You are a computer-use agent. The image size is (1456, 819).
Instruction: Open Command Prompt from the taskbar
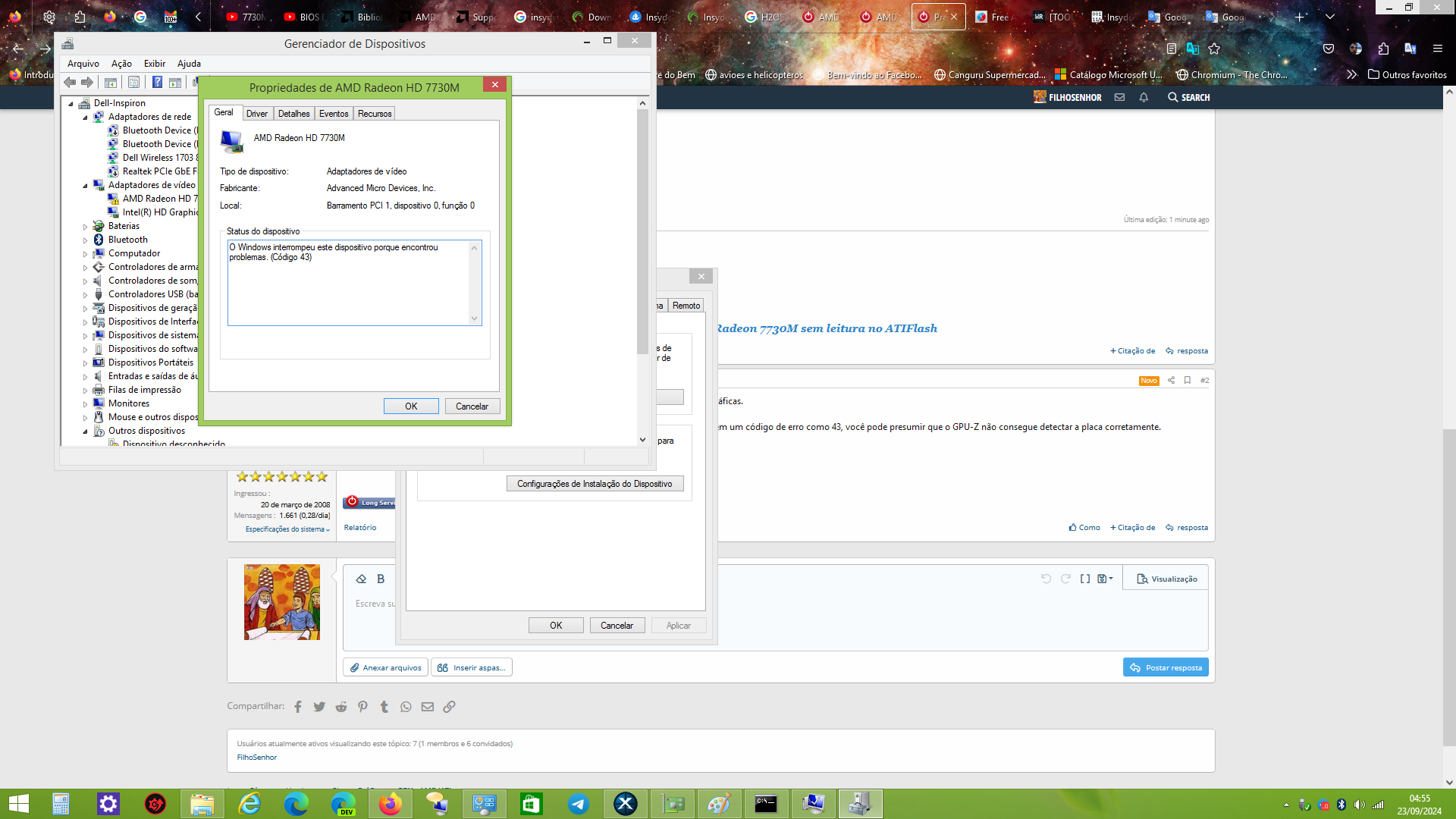click(766, 804)
